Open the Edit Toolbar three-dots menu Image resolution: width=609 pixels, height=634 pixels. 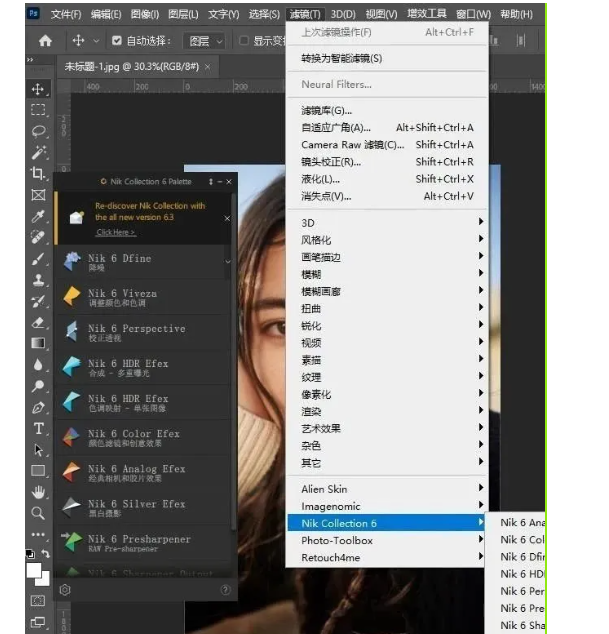(38, 534)
